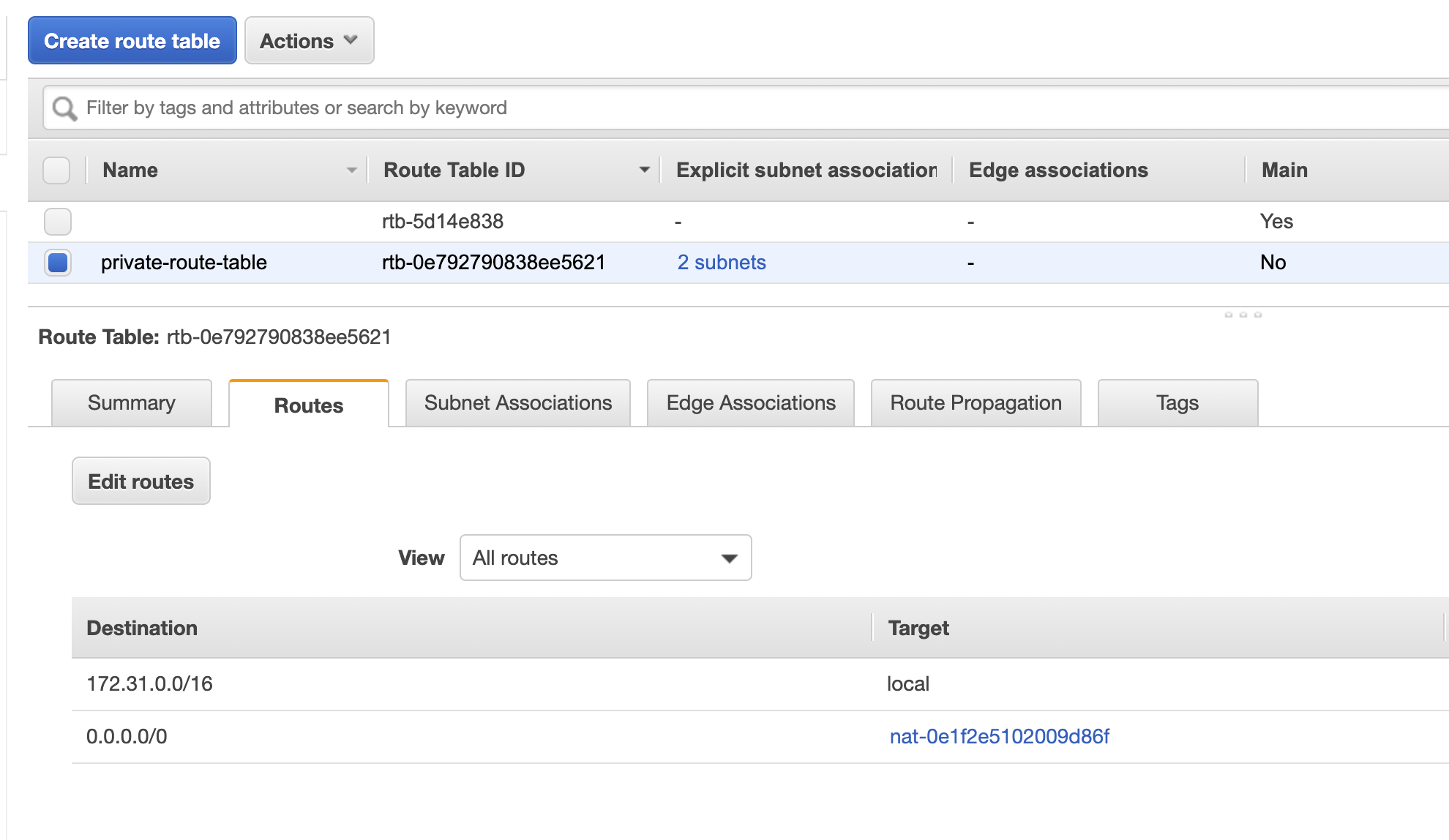1449x840 pixels.
Task: Open the Actions dropdown menu
Action: click(x=309, y=41)
